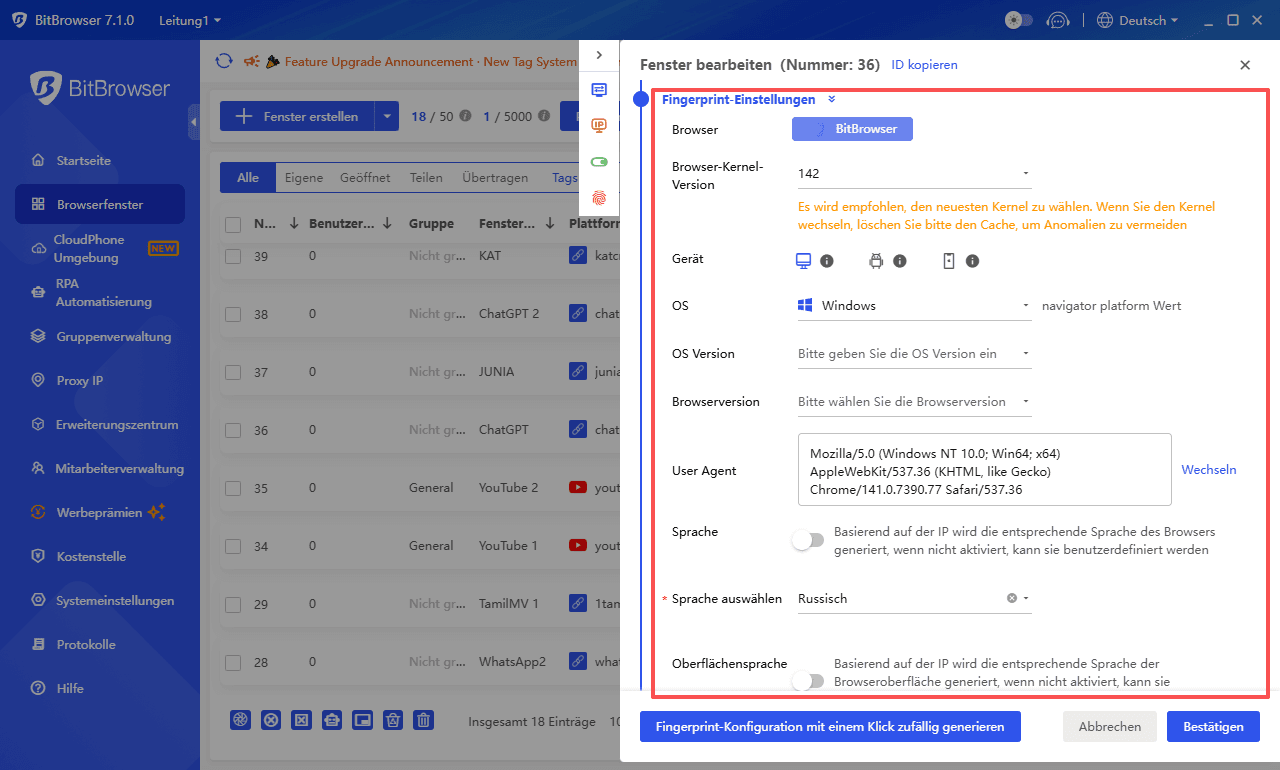1280x770 pixels.
Task: Enable the Sprache auto-generation toggle
Action: click(808, 539)
